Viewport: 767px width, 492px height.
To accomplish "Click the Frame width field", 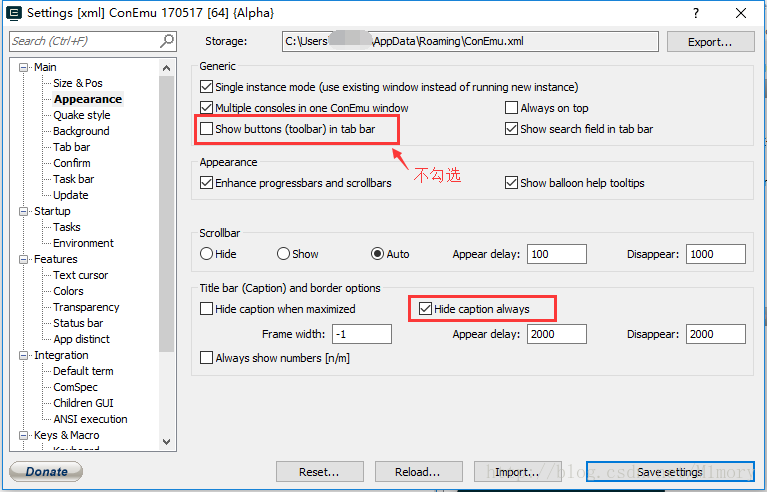I will pyautogui.click(x=362, y=334).
